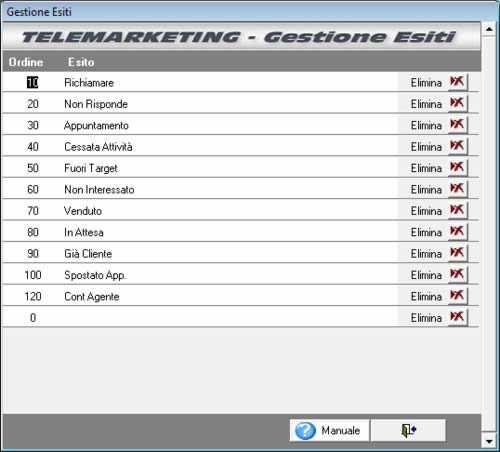The height and width of the screenshot is (452, 500).
Task: Click the Esito column header
Action: tap(81, 62)
